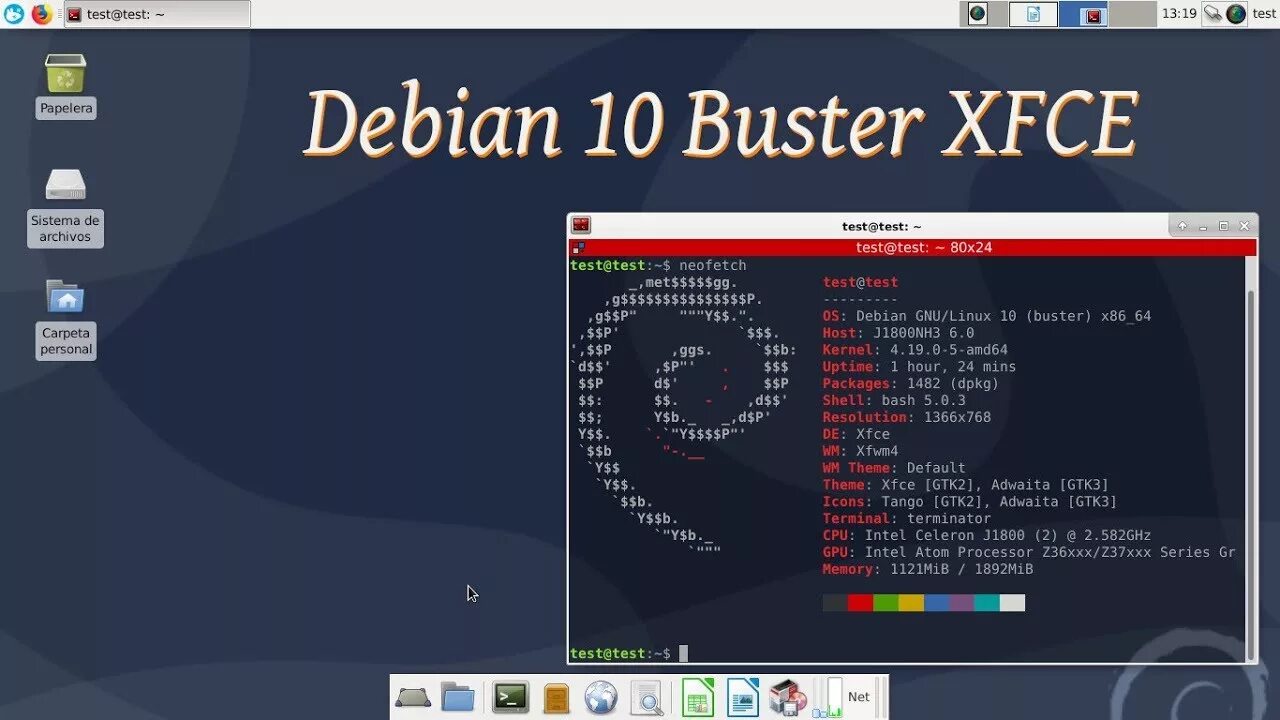
Task: Switch to the empty fourth workspace
Action: (x=1132, y=14)
